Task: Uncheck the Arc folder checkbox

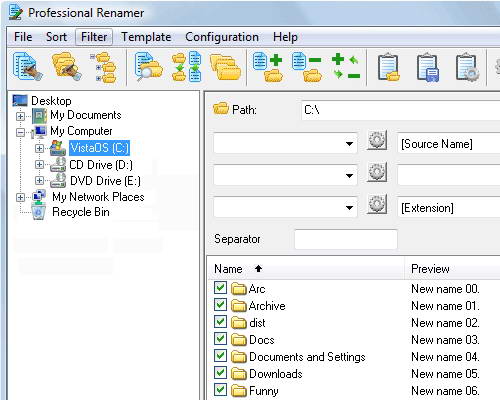Action: (220, 288)
